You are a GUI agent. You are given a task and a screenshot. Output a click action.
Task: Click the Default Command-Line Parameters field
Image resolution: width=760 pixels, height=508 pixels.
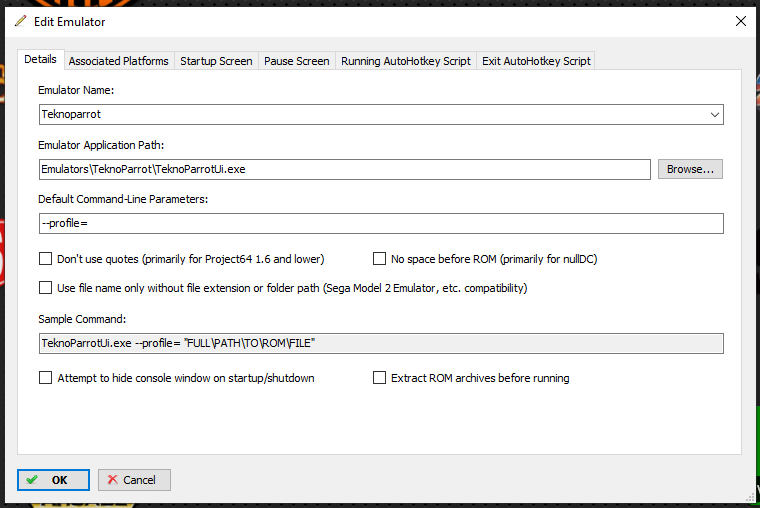click(x=381, y=223)
